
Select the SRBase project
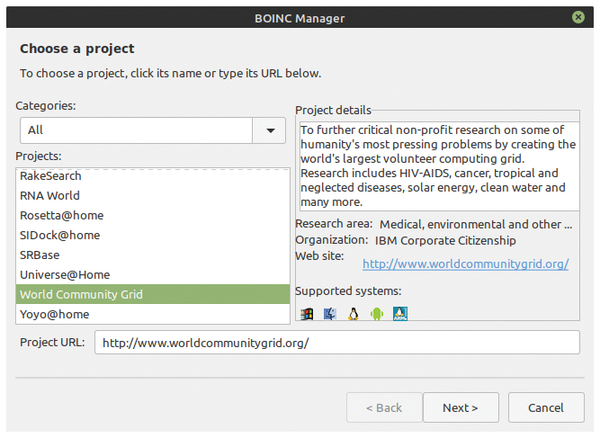click(153, 255)
